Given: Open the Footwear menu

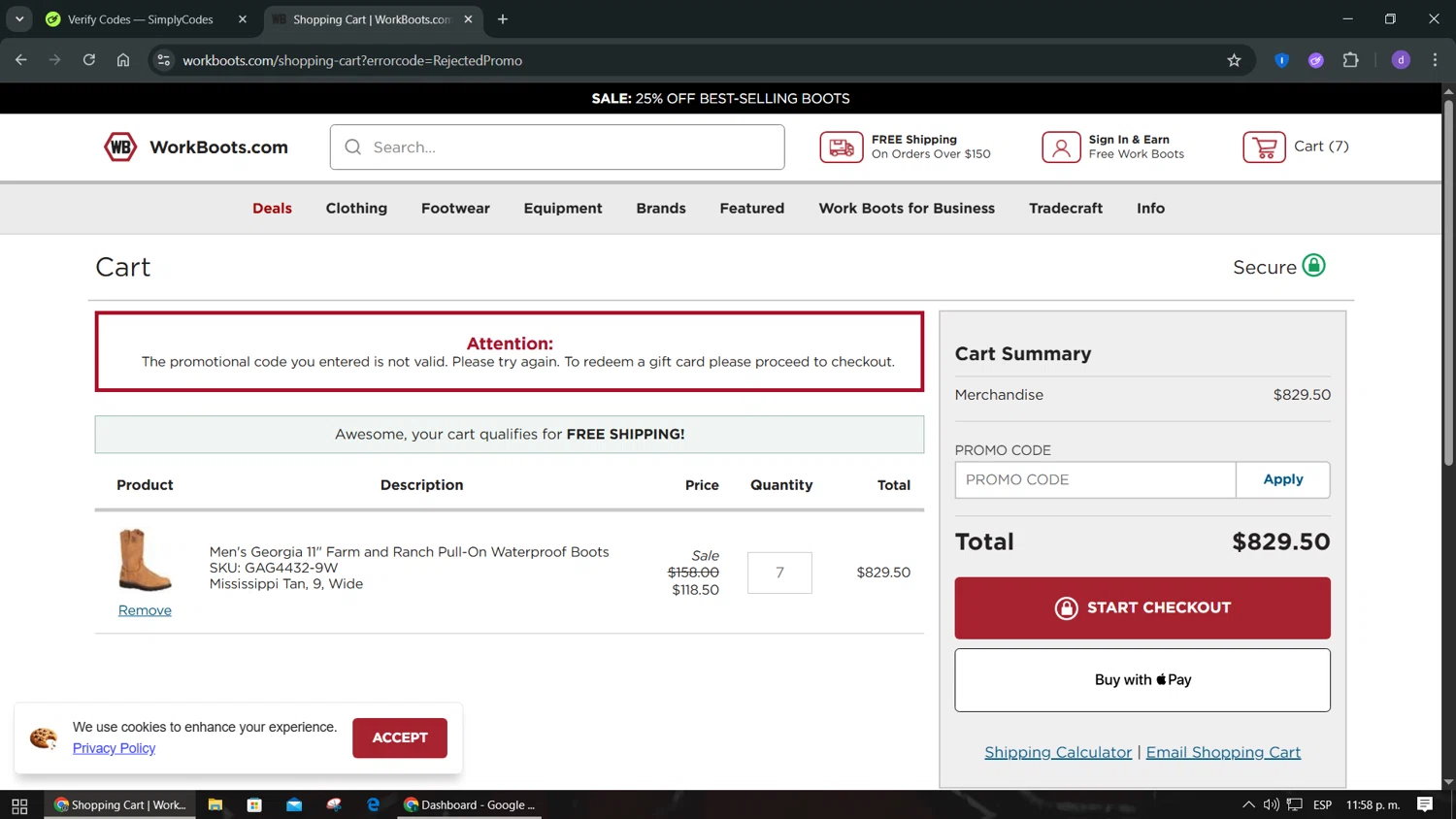Looking at the screenshot, I should click(455, 208).
